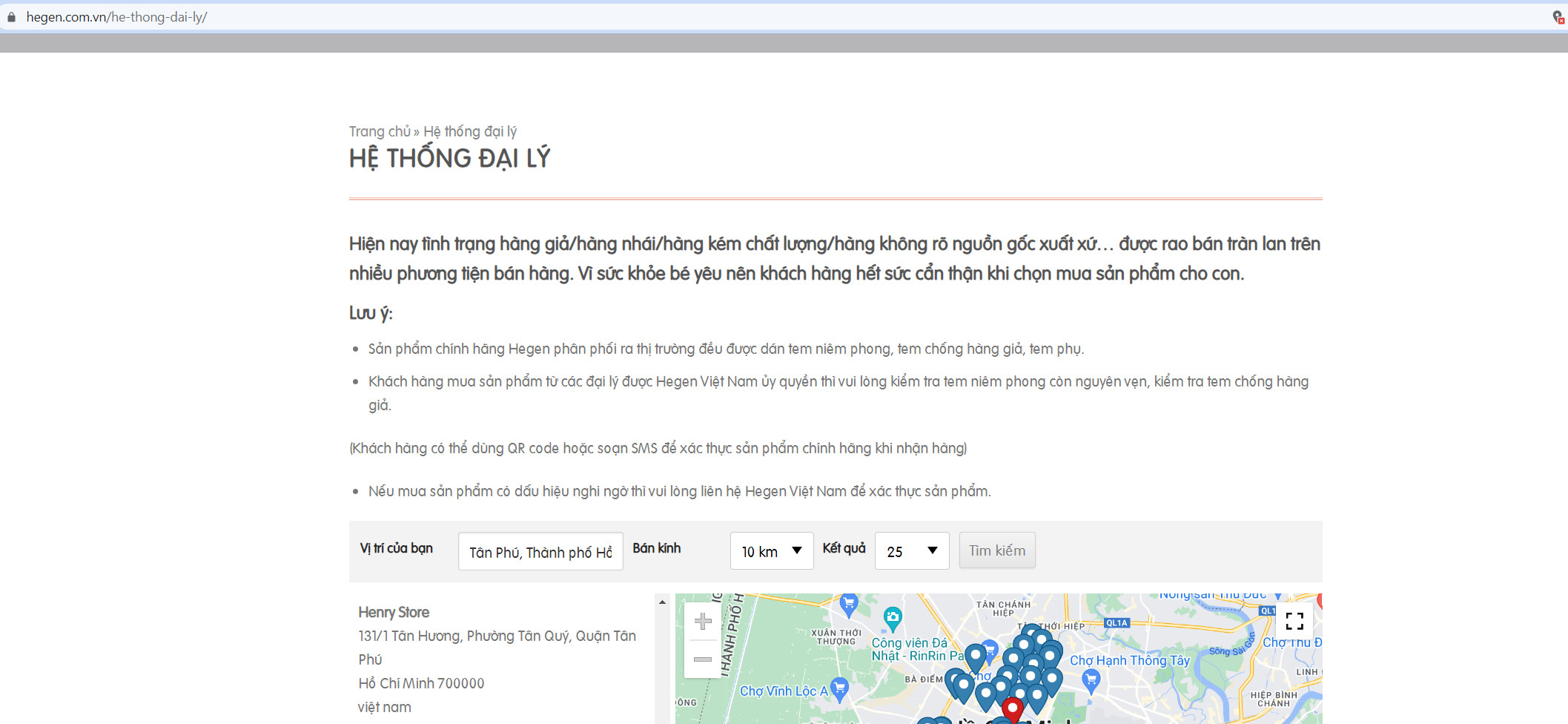This screenshot has width=1568, height=724.
Task: Click the Chợ Vĩnh Lộc A cart marker
Action: [x=839, y=689]
